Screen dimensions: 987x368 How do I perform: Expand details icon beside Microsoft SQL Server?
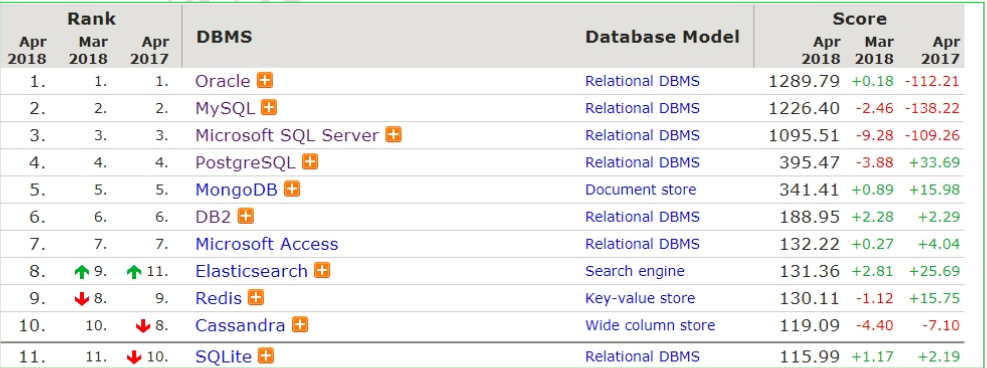393,135
